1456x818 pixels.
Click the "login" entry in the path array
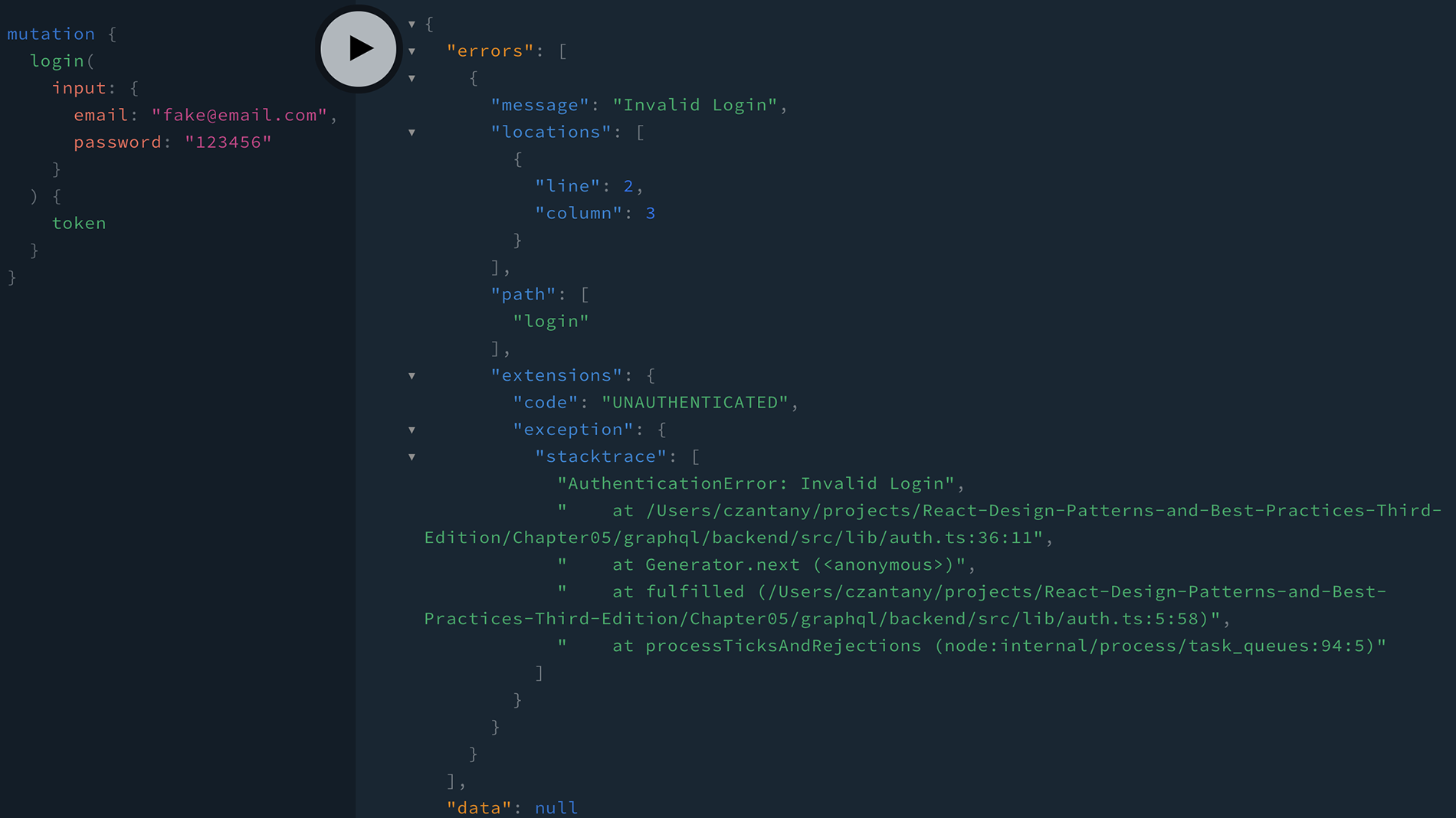[550, 322]
